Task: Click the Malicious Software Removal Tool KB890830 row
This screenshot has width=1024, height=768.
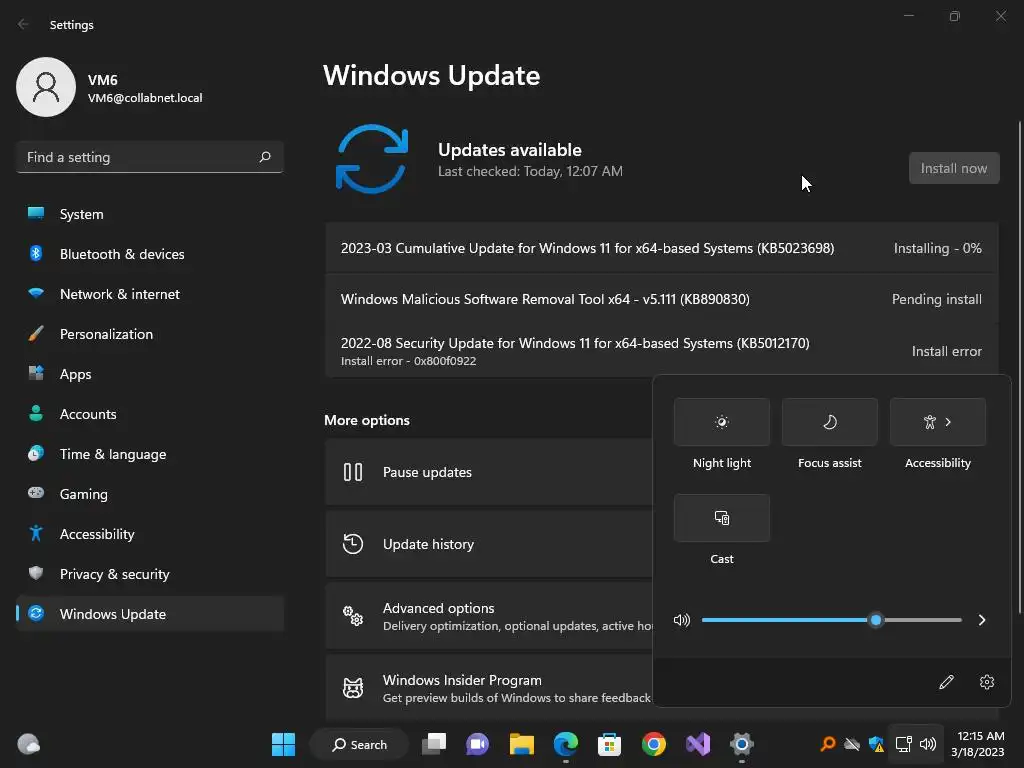Action: [662, 299]
